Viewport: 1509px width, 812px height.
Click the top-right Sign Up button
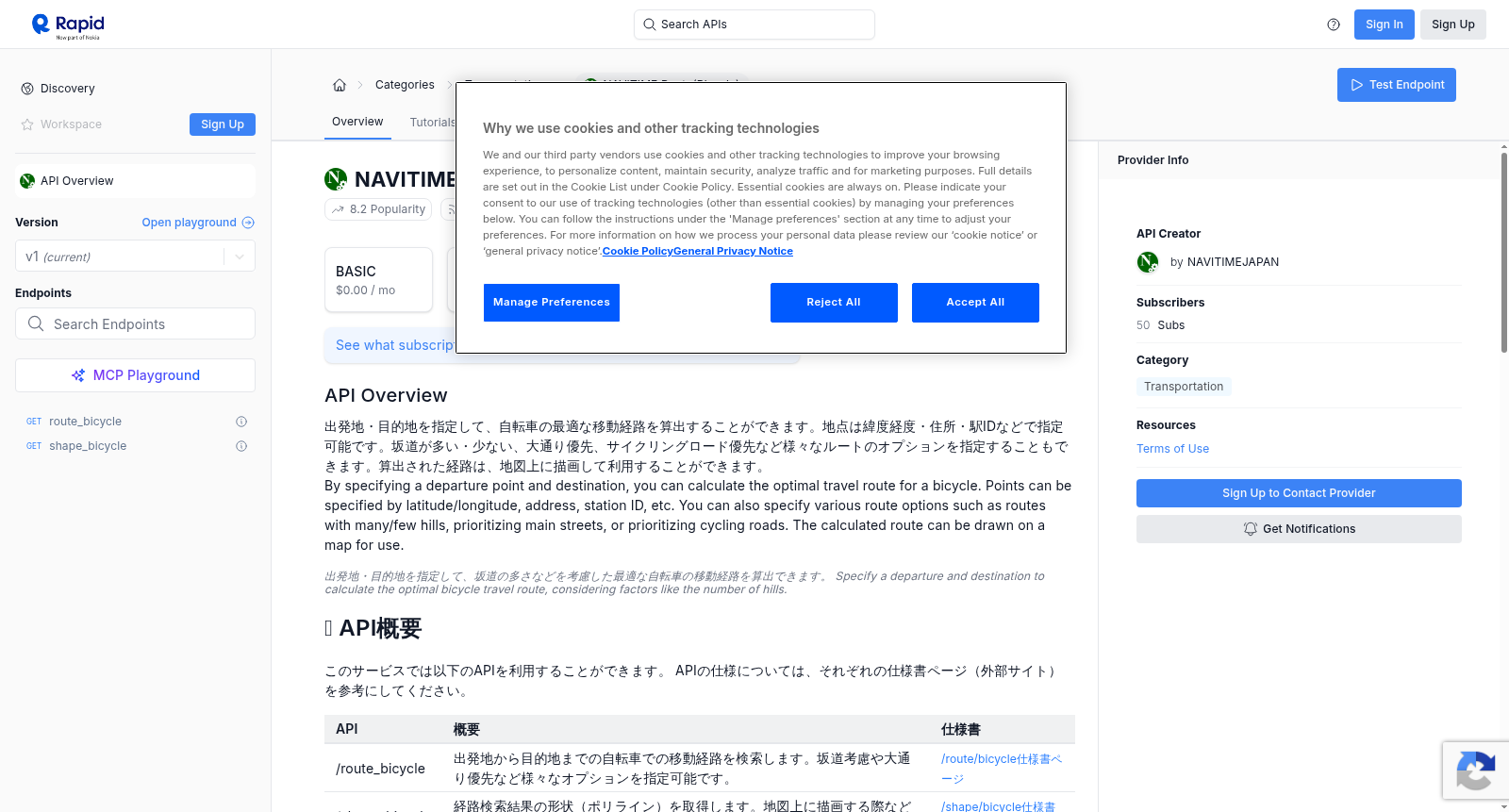click(x=1453, y=25)
